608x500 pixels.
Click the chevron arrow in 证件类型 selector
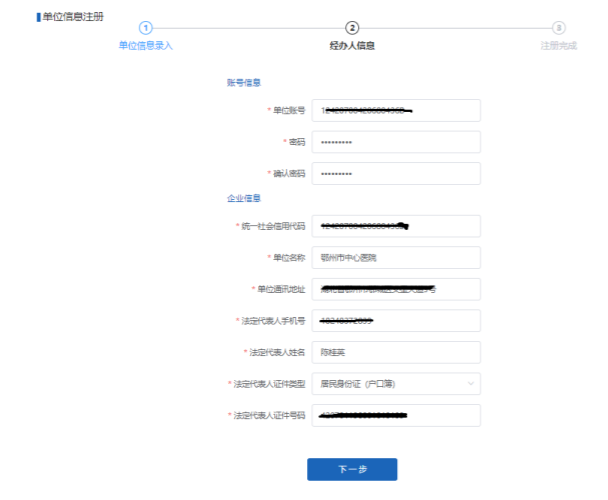point(470,383)
